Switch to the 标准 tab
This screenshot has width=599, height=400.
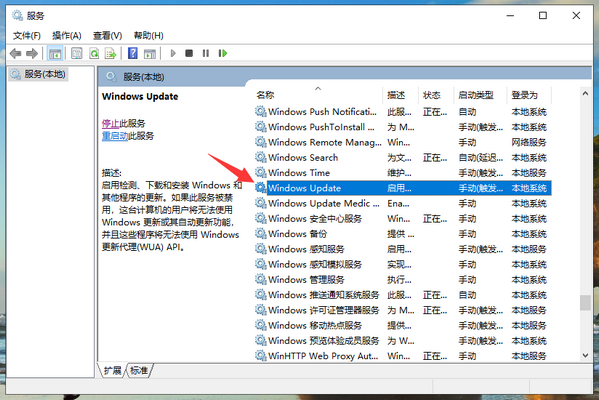(x=139, y=371)
